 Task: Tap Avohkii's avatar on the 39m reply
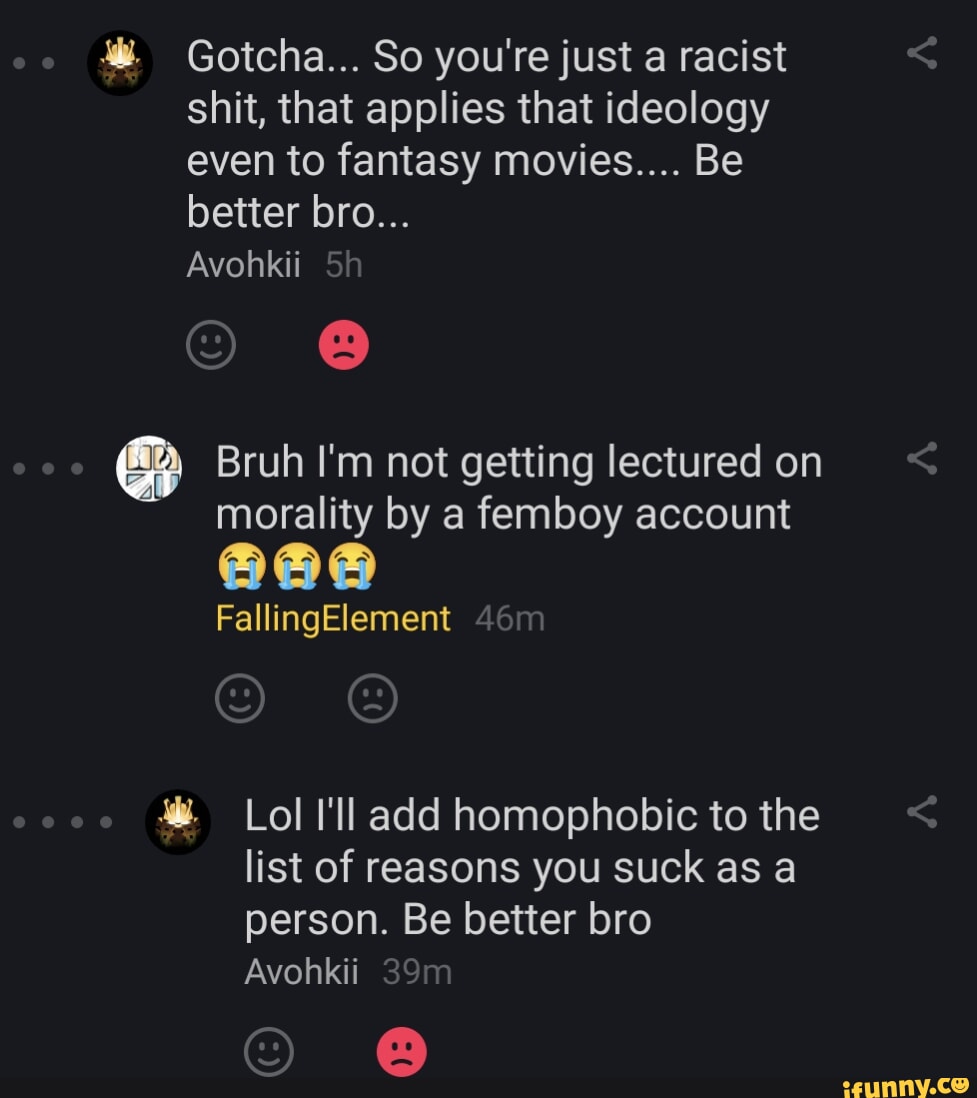click(178, 822)
